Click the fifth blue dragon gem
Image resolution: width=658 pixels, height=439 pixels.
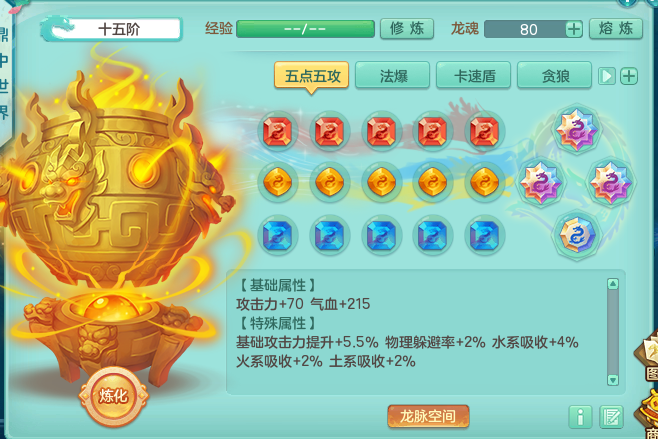(x=484, y=235)
